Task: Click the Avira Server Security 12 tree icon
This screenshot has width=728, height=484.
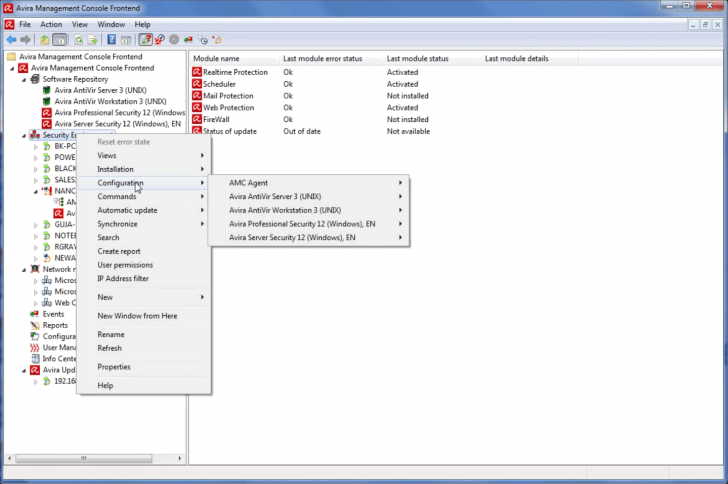Action: [x=46, y=124]
